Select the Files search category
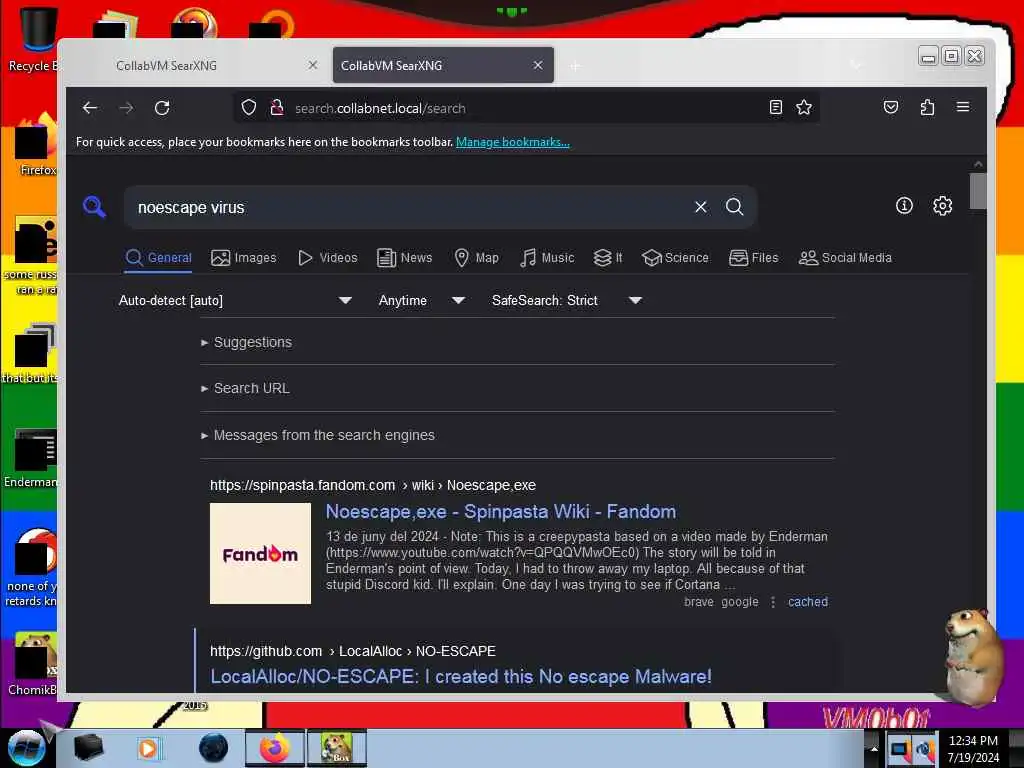The height and width of the screenshot is (768, 1024). pos(754,257)
